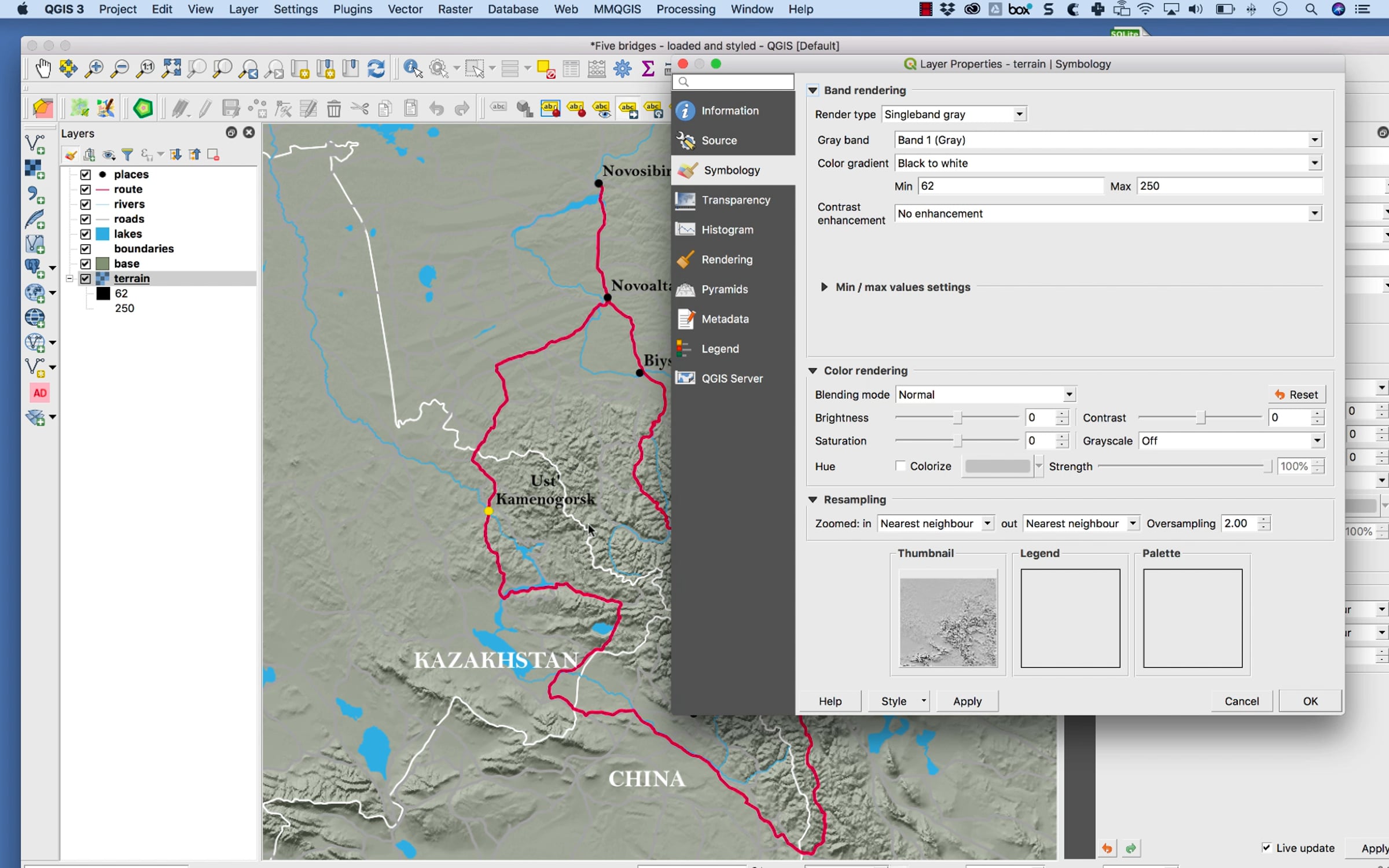Uncheck the lakes layer visibility
Viewport: 1389px width, 868px height.
86,234
